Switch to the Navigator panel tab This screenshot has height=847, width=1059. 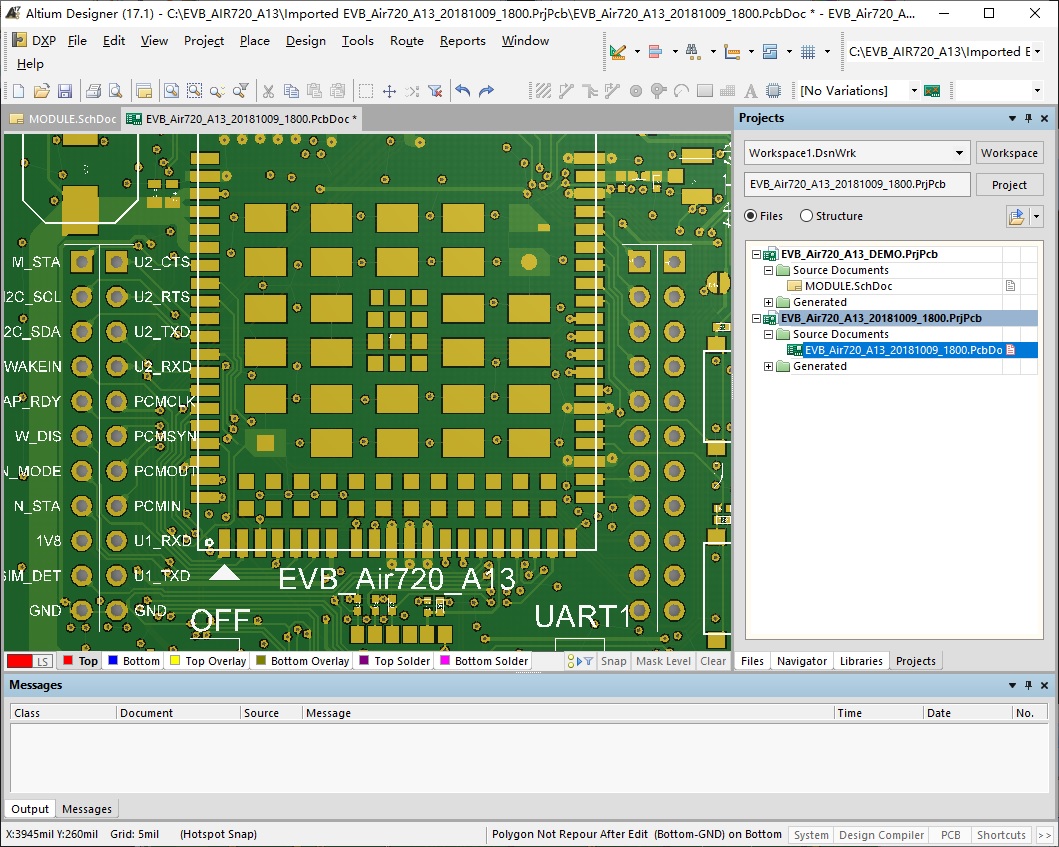point(802,661)
